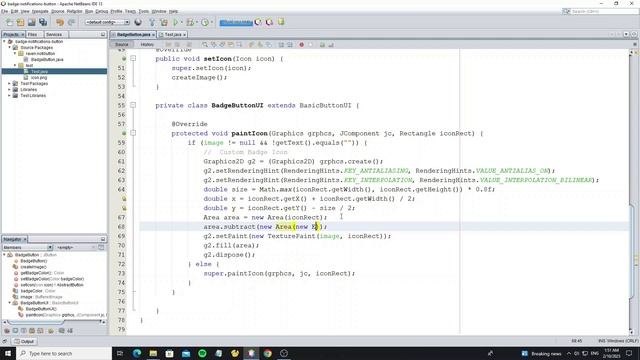The height and width of the screenshot is (360, 640).
Task: Click the New Project toolbar icon
Action: tap(20, 22)
